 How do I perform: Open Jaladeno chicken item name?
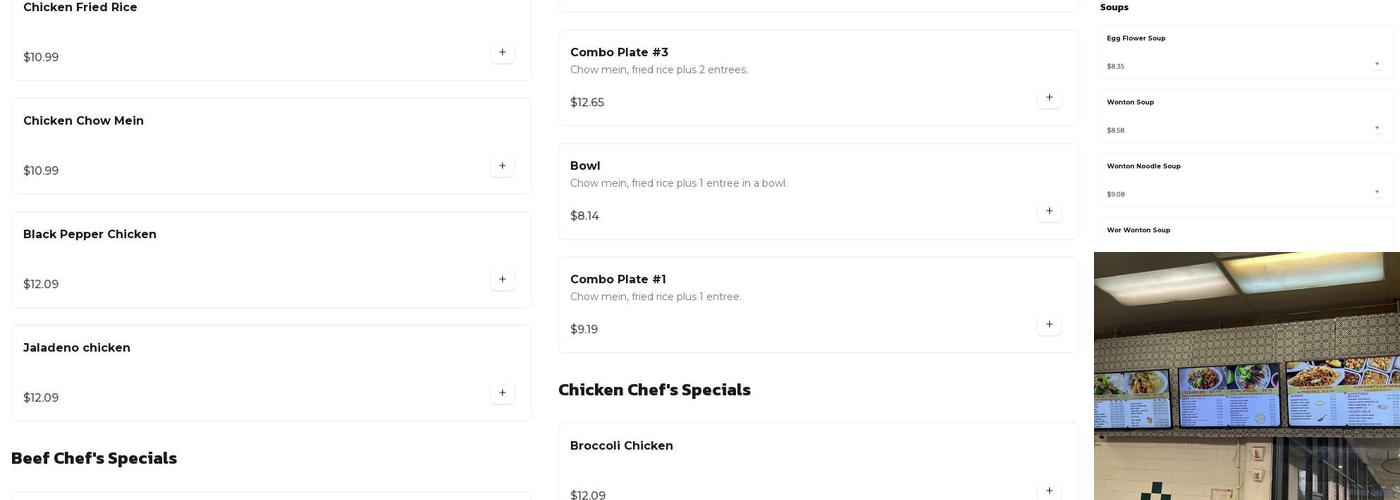(77, 348)
